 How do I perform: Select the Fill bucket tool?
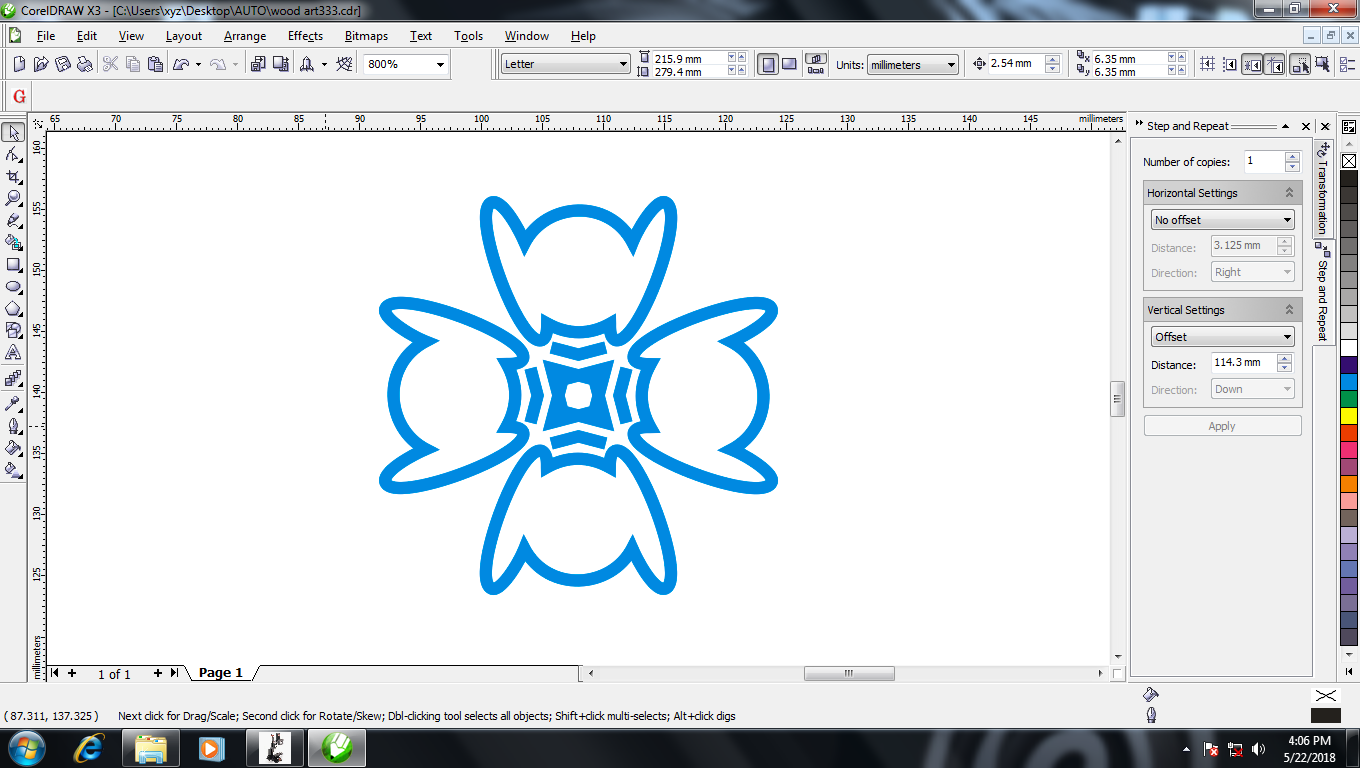(13, 448)
